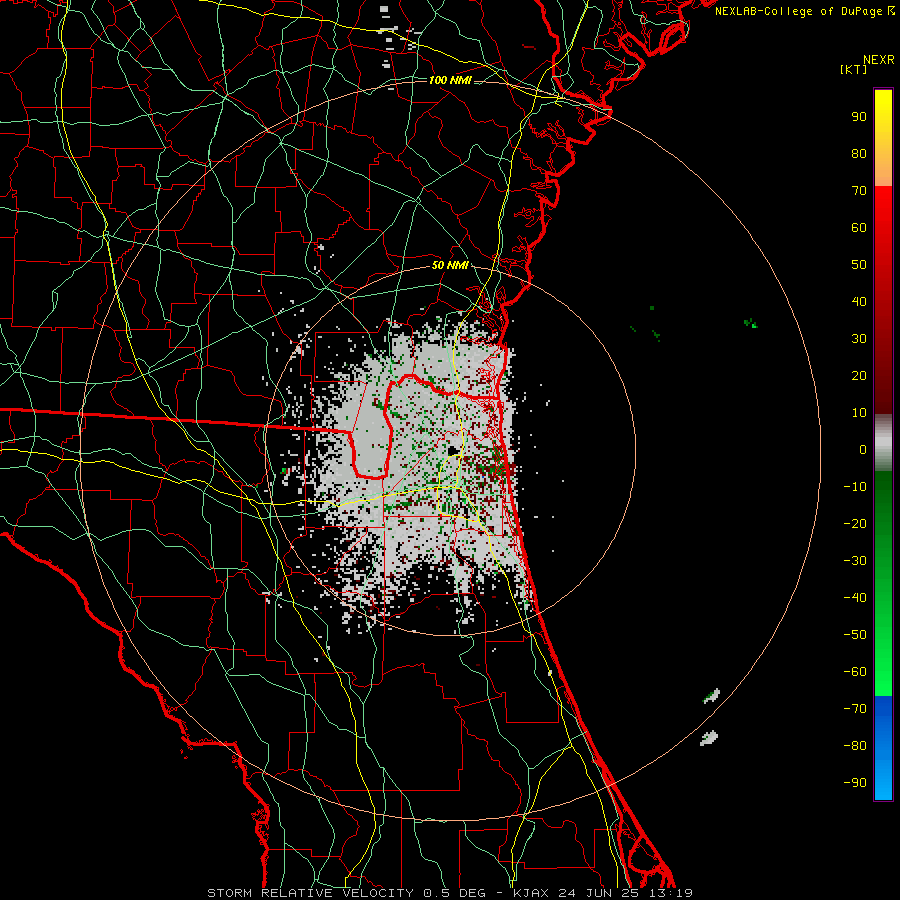The height and width of the screenshot is (900, 900).
Task: Pick the blue segment of the color bar
Action: point(883,748)
